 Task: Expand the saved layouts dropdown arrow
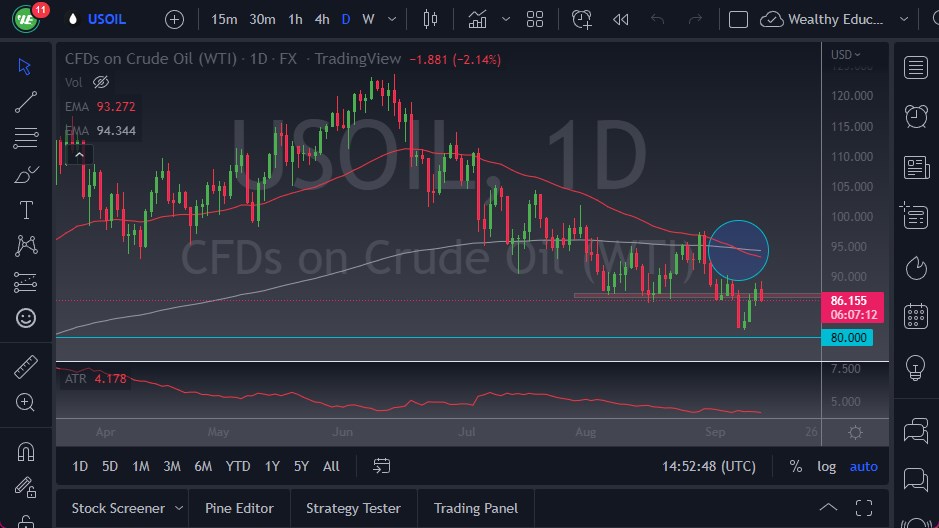[904, 19]
